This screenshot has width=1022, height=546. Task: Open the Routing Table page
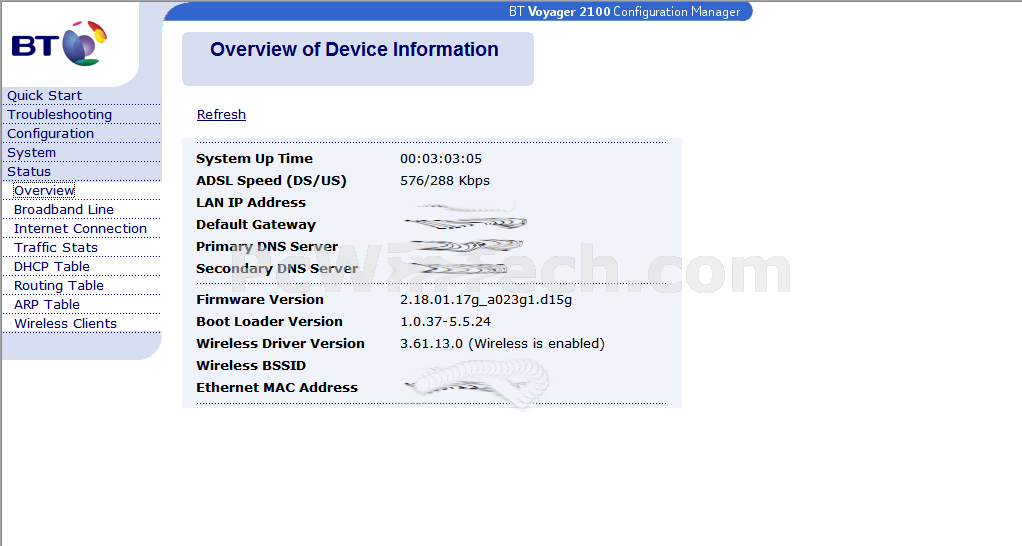59,285
